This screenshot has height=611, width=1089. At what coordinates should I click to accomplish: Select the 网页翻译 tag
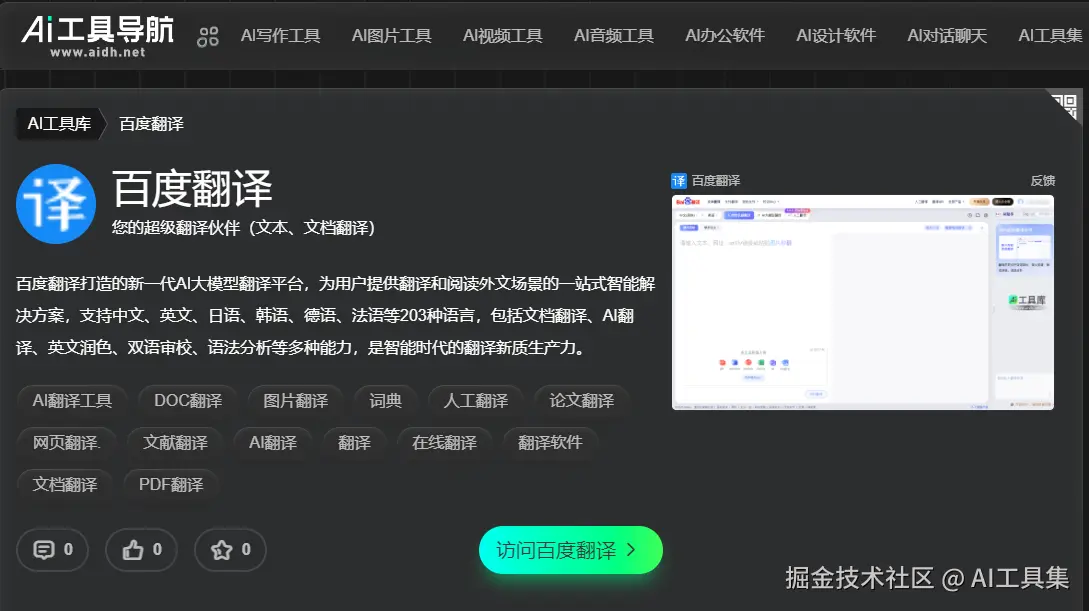(67, 442)
